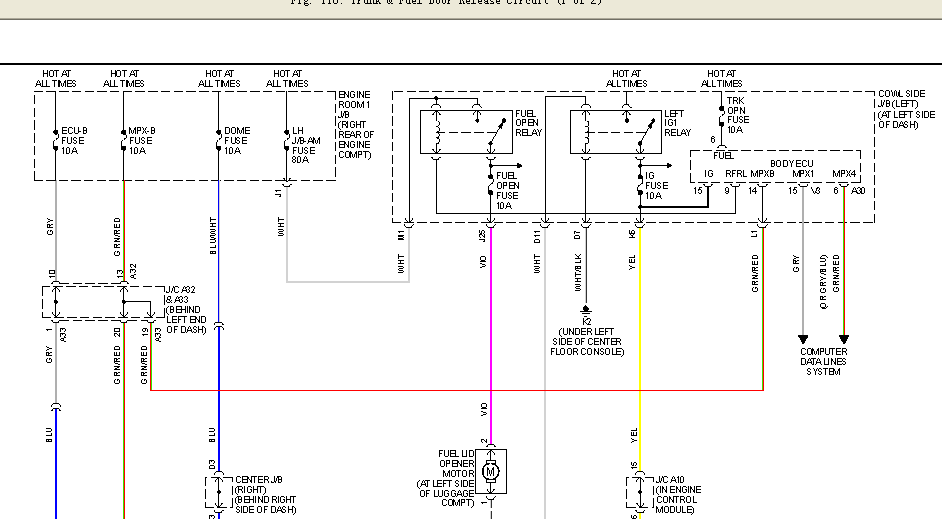Click the DOME fuse symbol

(x=218, y=141)
